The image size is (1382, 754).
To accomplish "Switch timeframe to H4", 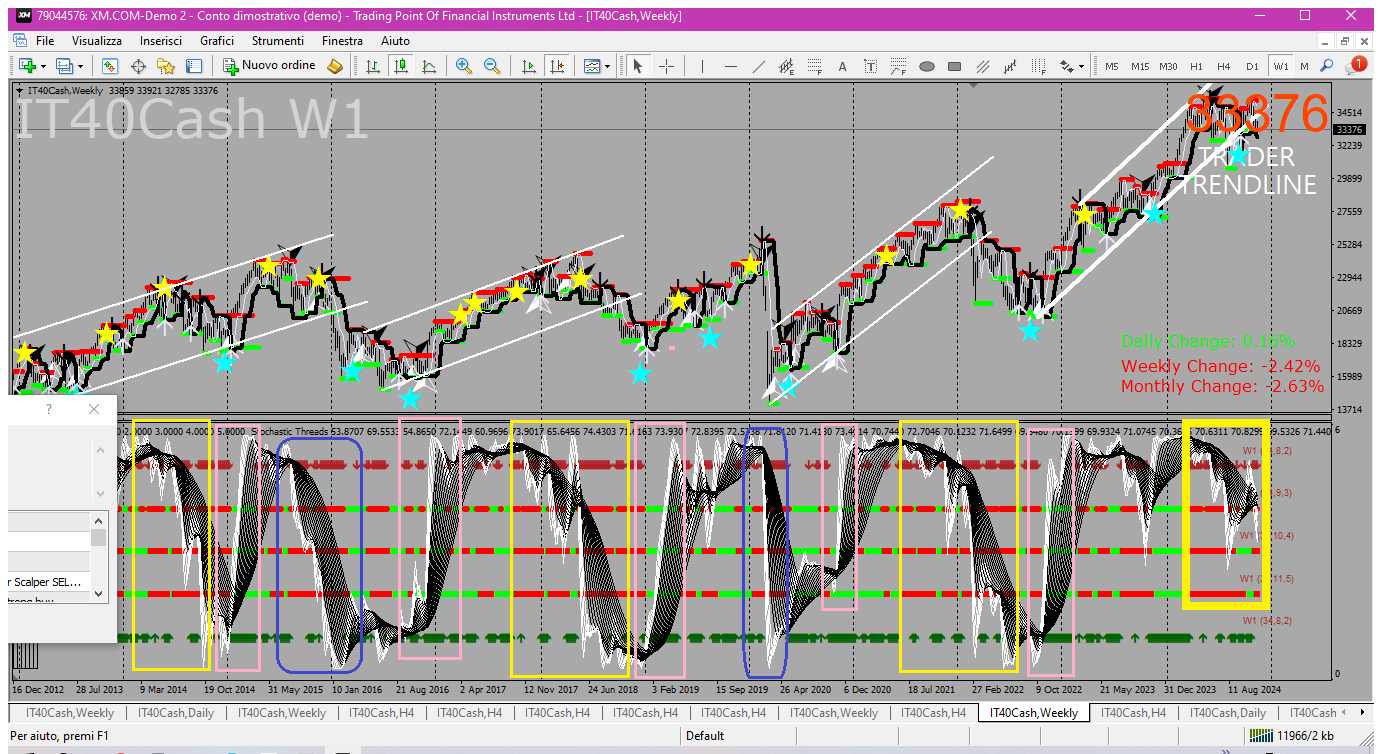I will click(1224, 66).
